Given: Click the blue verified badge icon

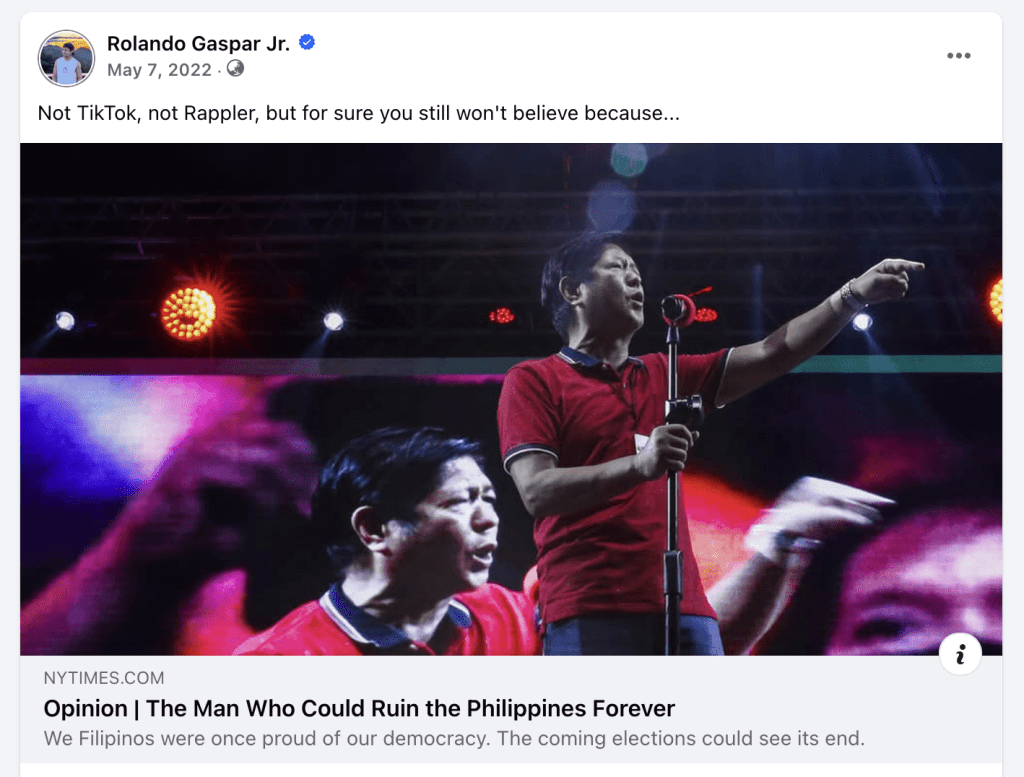Looking at the screenshot, I should (307, 42).
